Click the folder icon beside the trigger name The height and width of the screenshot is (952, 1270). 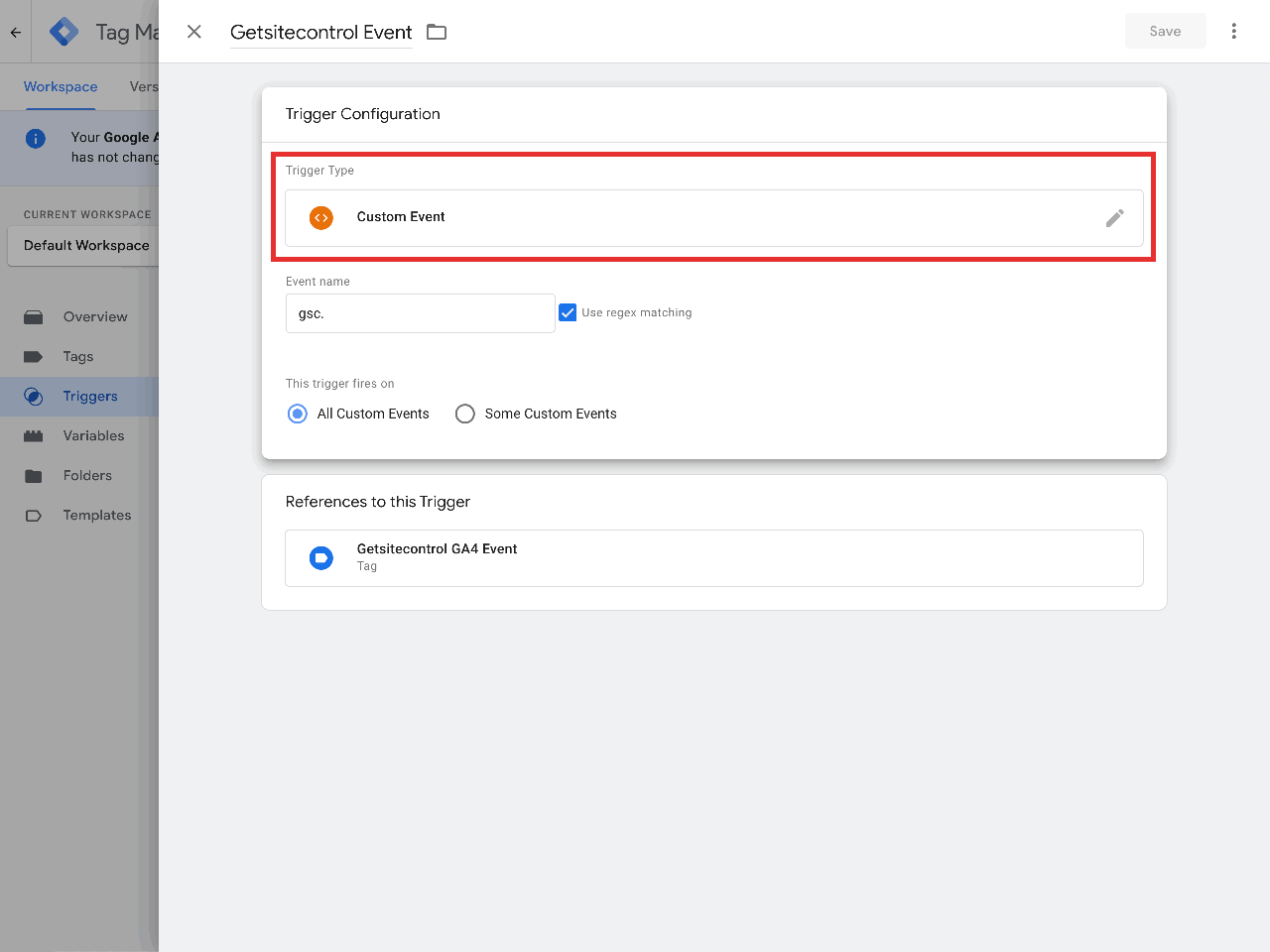(437, 31)
